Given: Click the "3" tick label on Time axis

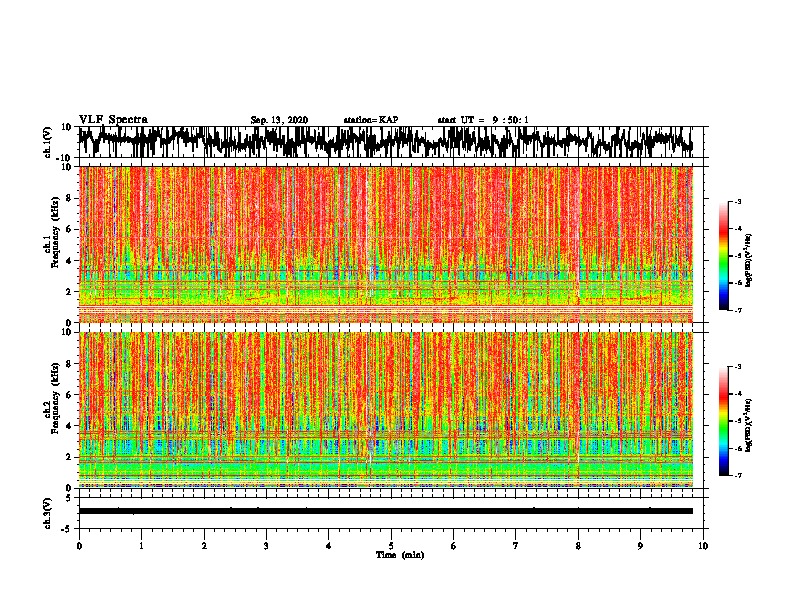Looking at the screenshot, I should (x=266, y=546).
